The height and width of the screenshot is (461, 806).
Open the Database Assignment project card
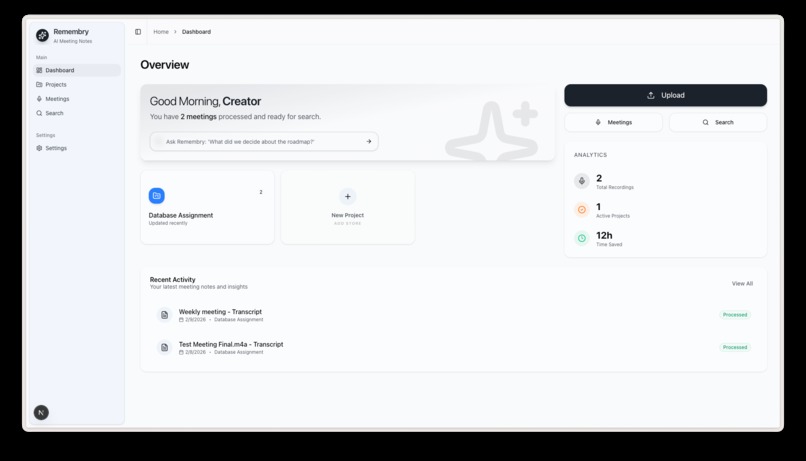pyautogui.click(x=207, y=207)
